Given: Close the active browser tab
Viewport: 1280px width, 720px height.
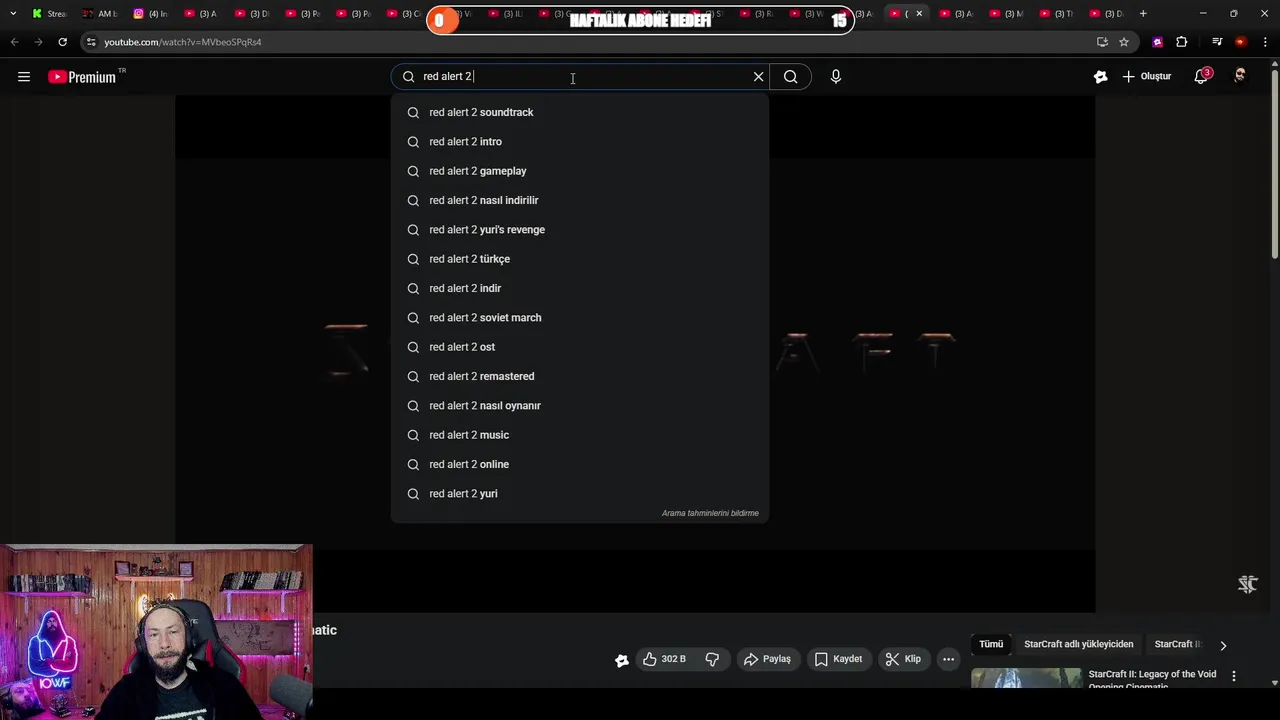Looking at the screenshot, I should (919, 14).
